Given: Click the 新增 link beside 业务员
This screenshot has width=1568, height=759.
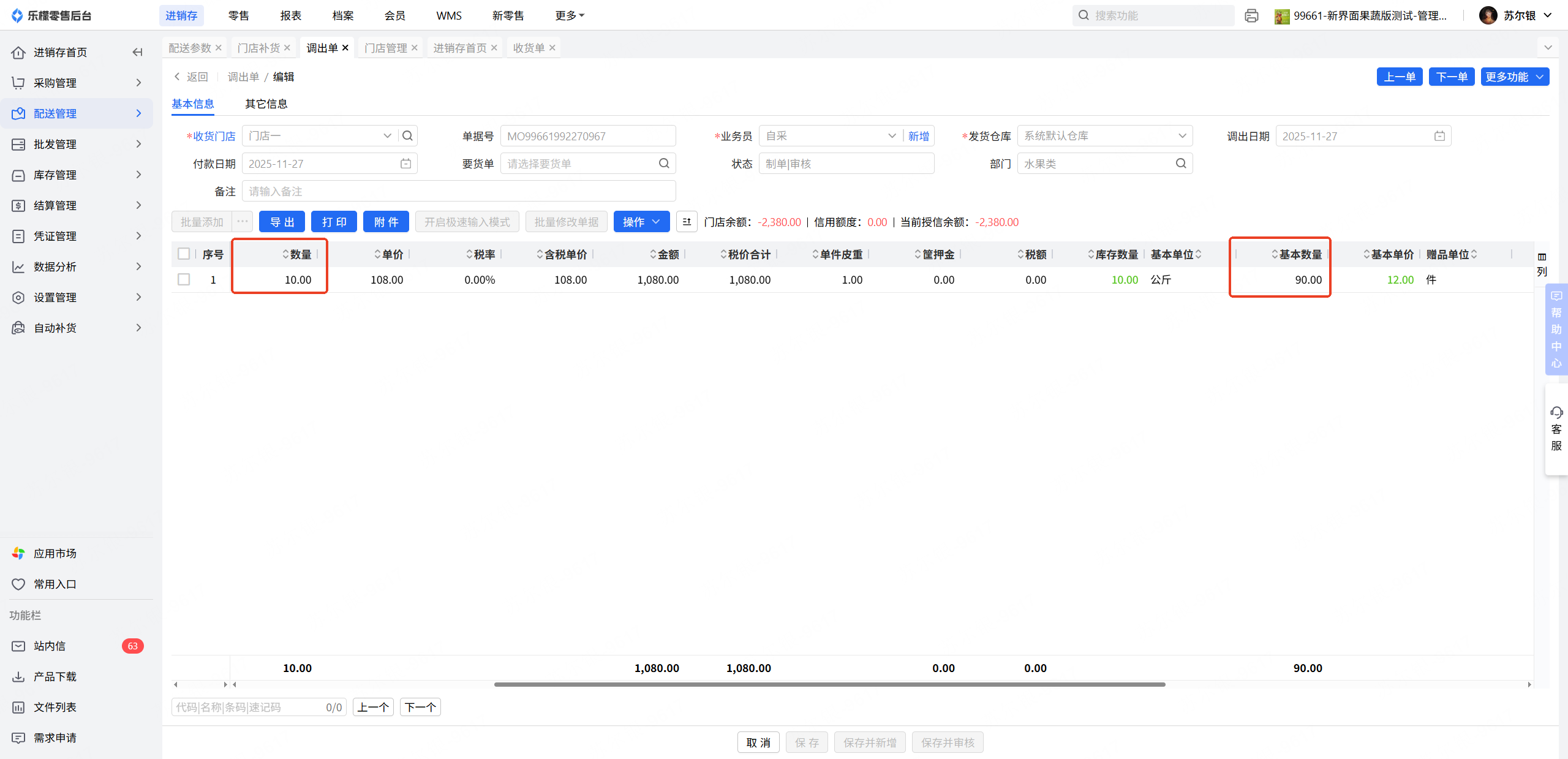Looking at the screenshot, I should point(918,136).
